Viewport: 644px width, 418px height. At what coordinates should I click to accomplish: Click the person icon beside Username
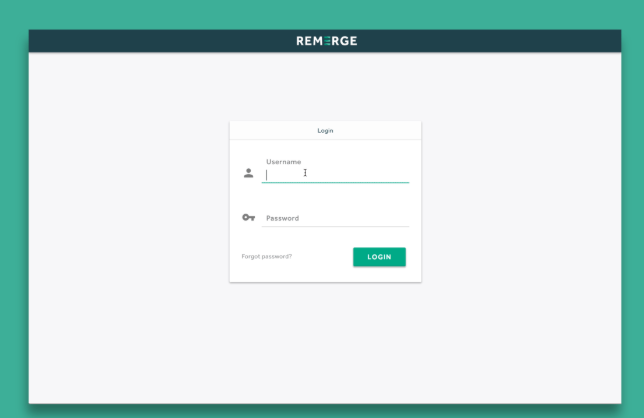(248, 173)
